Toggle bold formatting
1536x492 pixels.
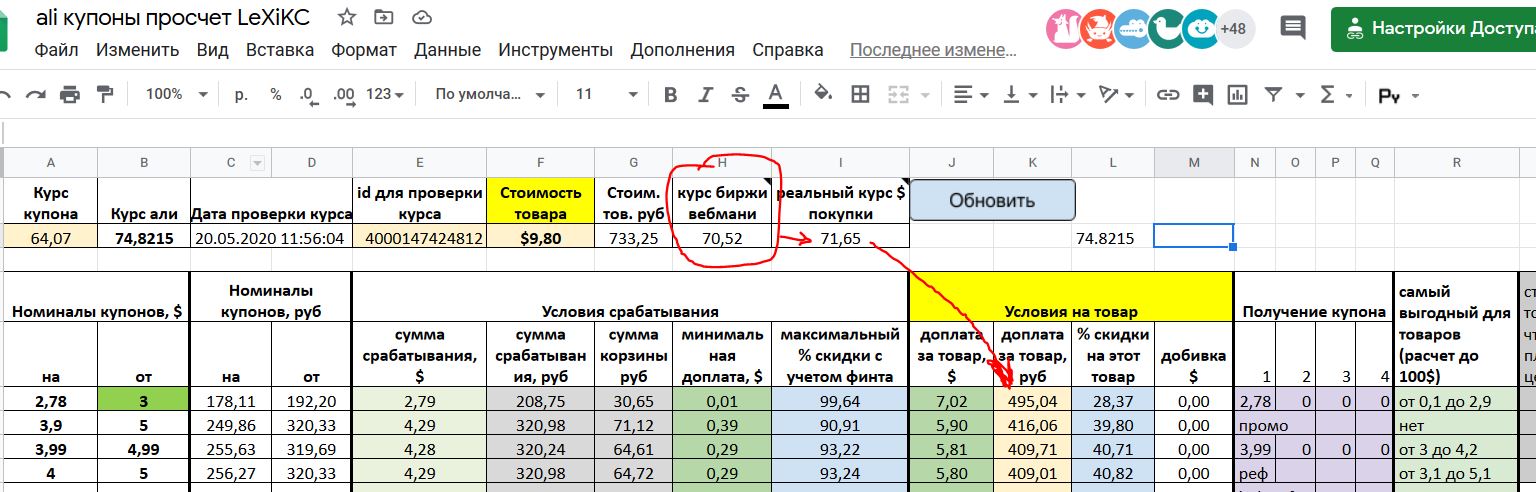[671, 95]
